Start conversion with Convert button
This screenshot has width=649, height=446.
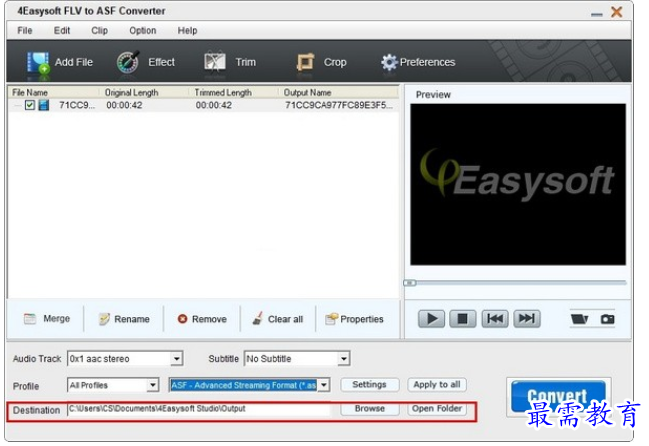558,396
